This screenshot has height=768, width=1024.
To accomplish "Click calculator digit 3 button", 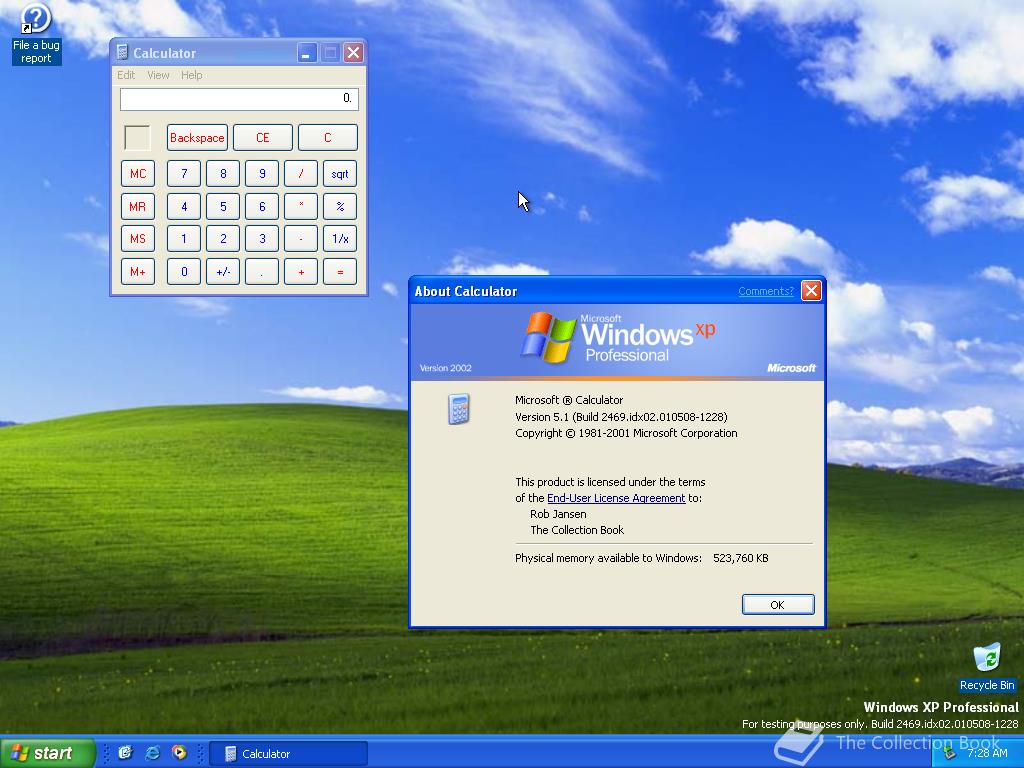I will tap(262, 239).
